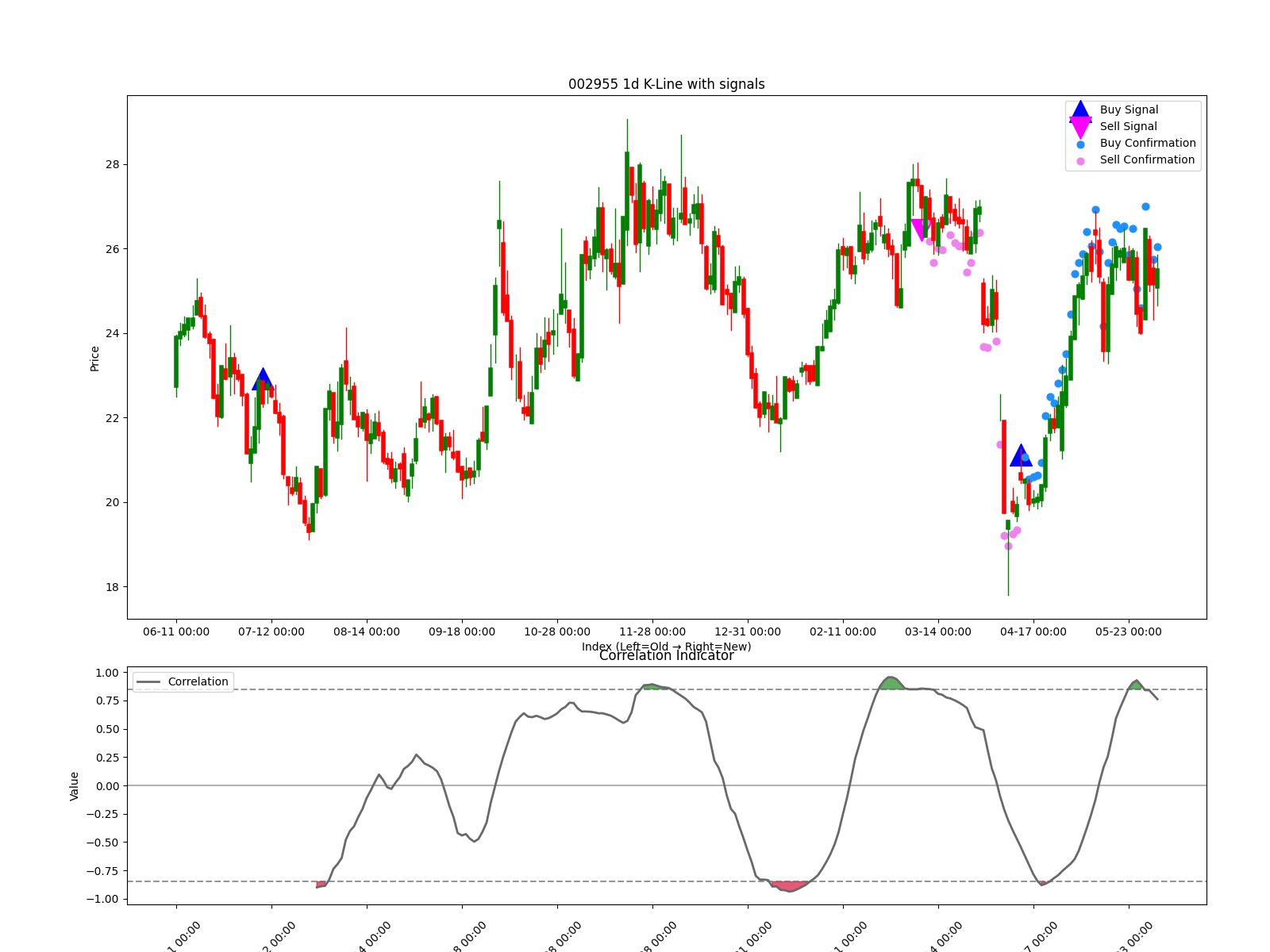Click the '11-28 00:00' x-axis tick label
Viewport: 1270px width, 952px height.
(x=652, y=631)
